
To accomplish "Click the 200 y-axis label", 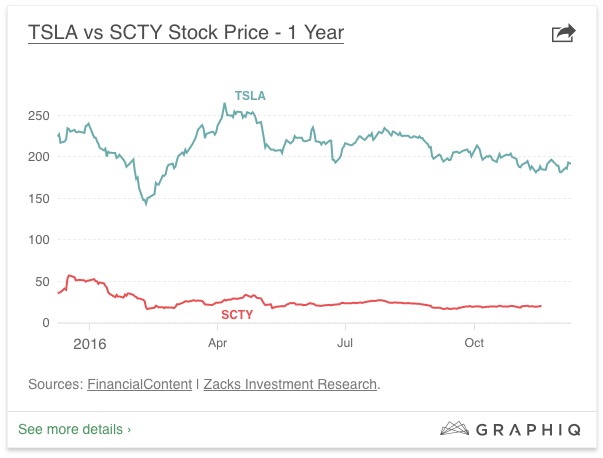I will click(38, 157).
